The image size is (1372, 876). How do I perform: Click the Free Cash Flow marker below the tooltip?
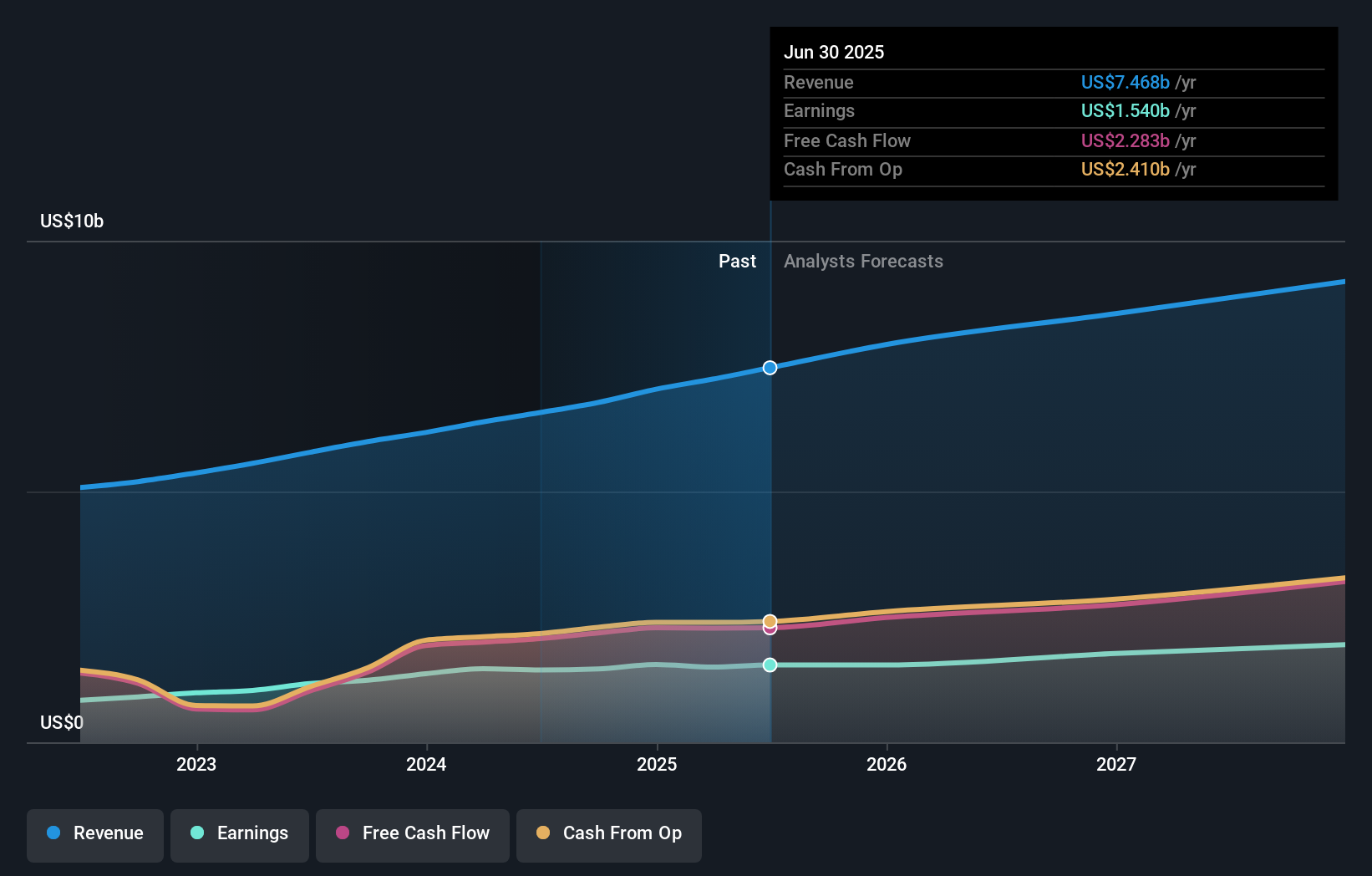pyautogui.click(x=770, y=629)
